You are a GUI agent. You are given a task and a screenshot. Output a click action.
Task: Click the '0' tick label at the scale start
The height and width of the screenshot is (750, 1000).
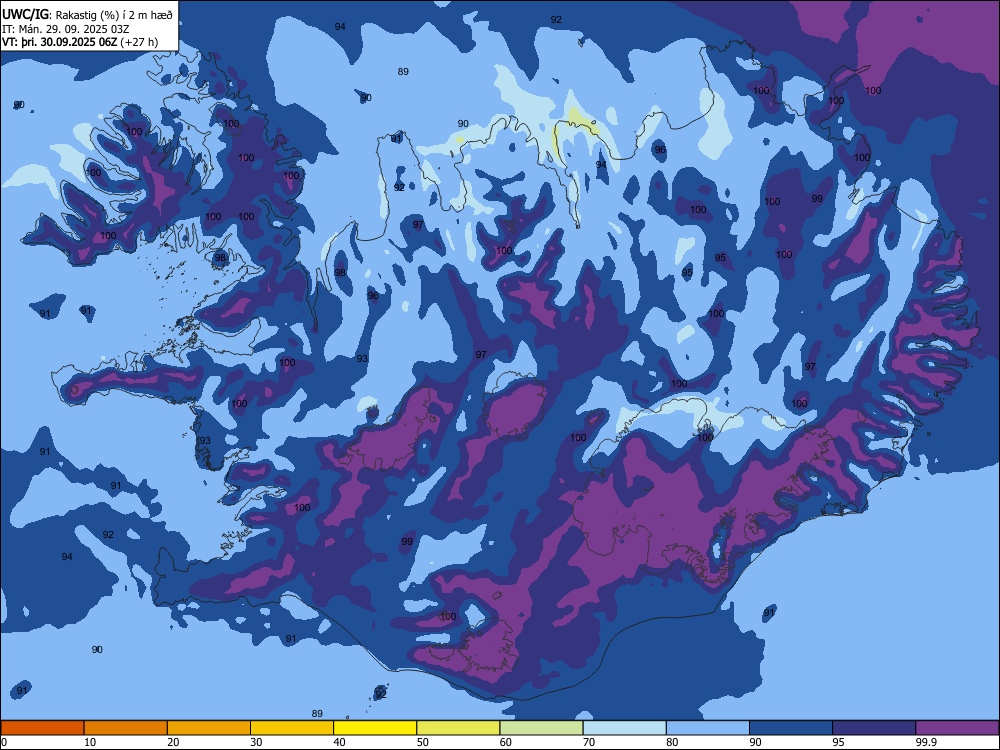coord(4,742)
